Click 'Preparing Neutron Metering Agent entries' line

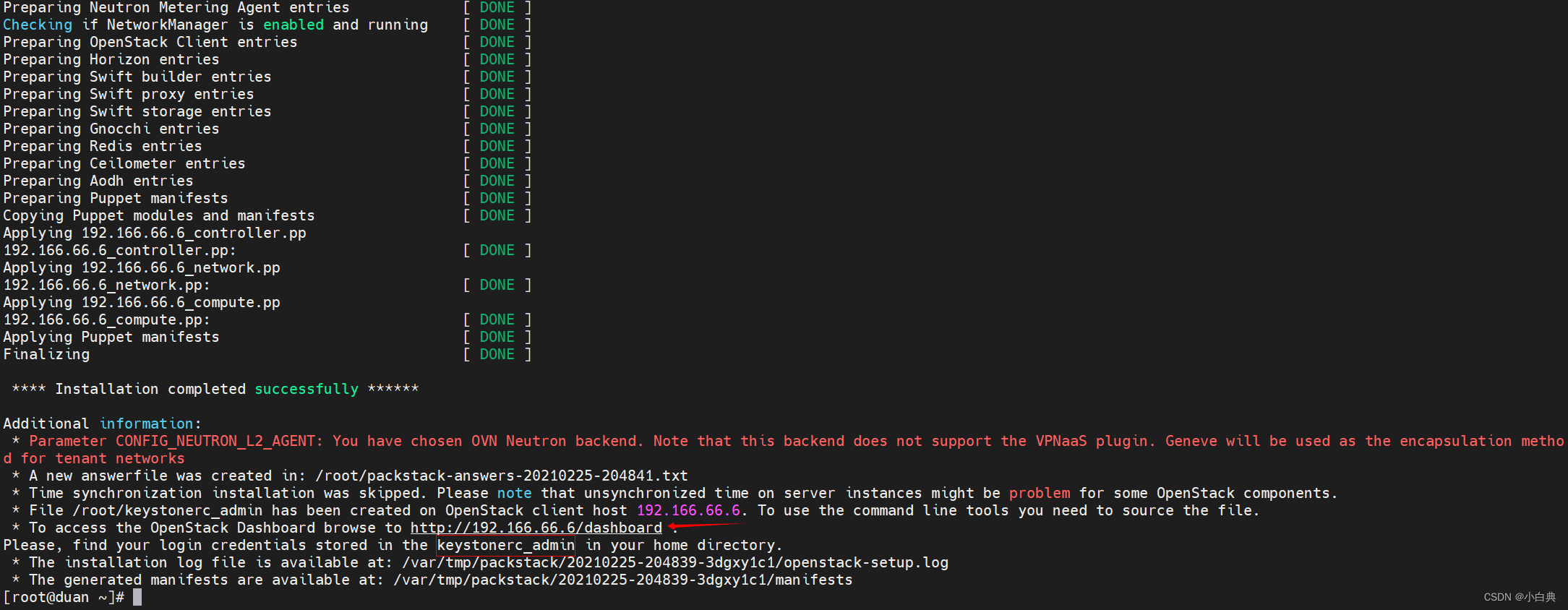(x=176, y=8)
